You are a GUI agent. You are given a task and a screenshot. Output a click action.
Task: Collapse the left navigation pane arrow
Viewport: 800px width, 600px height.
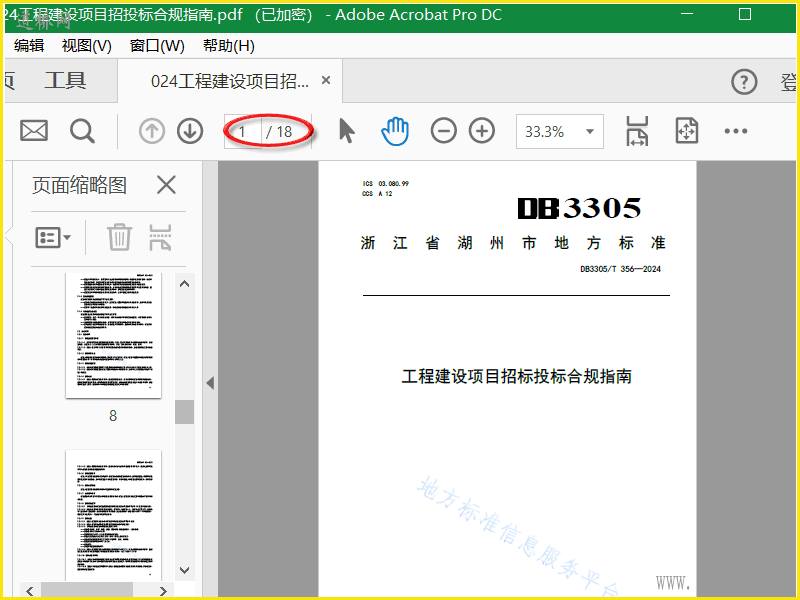coord(210,383)
